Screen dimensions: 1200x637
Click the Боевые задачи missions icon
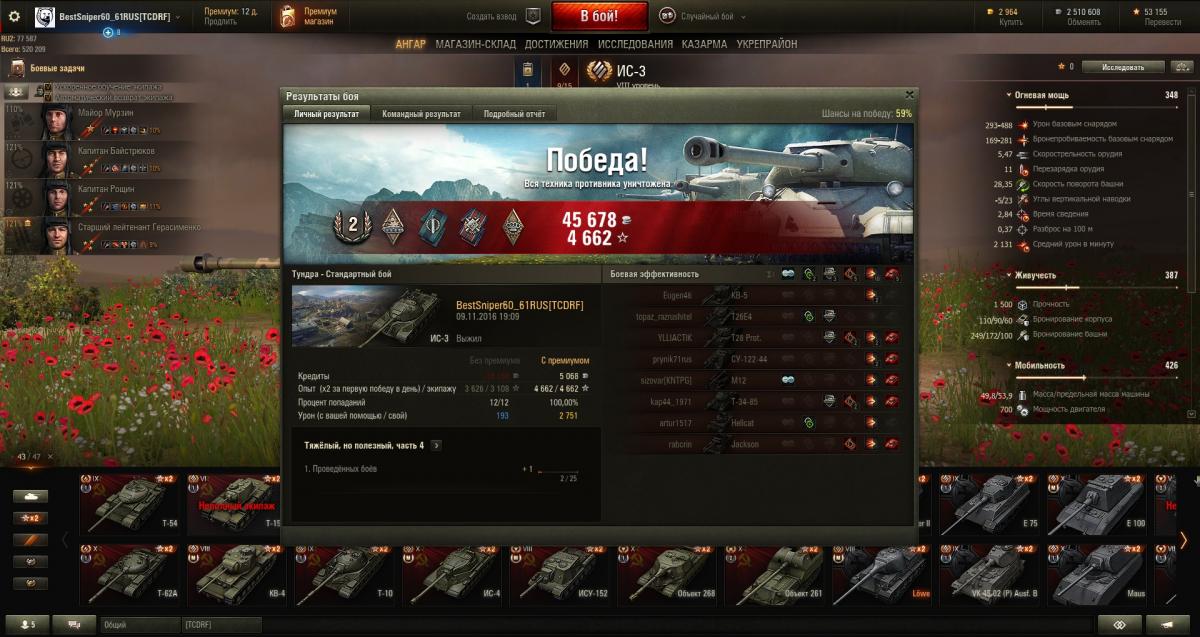(x=18, y=68)
